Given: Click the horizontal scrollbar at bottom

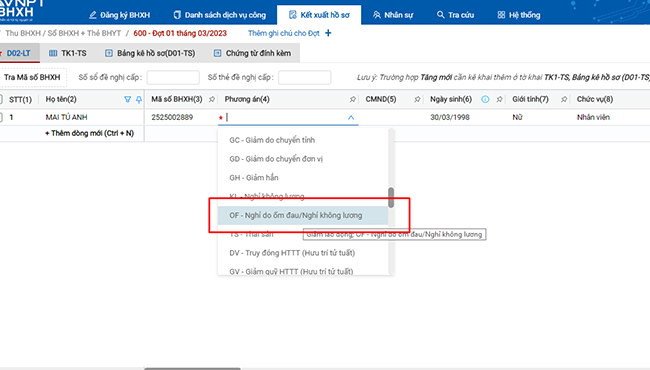Looking at the screenshot, I should click(x=192, y=368).
